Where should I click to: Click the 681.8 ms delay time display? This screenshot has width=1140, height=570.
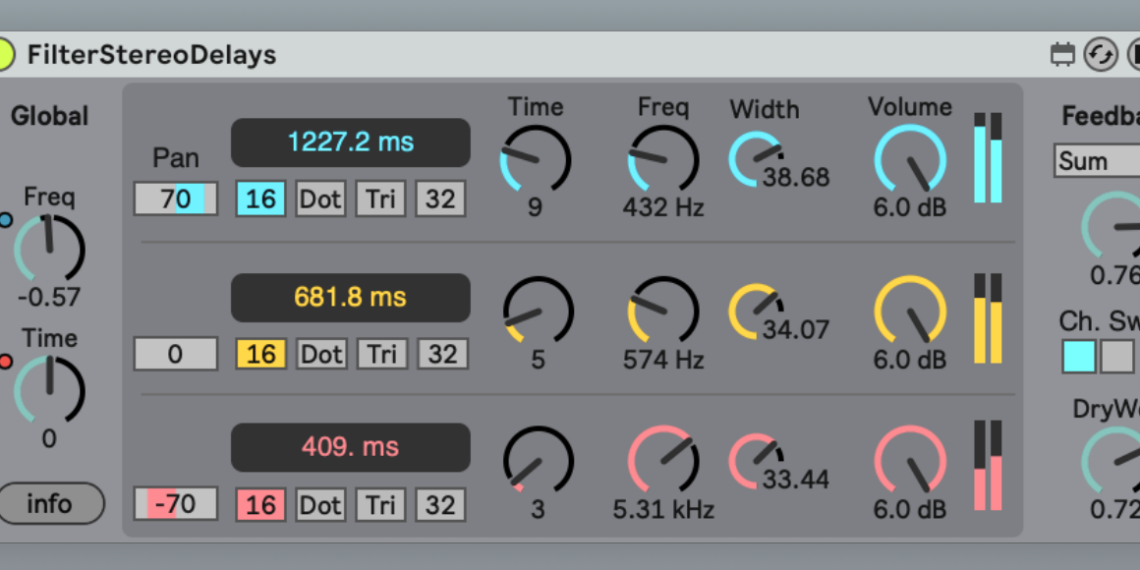click(x=350, y=298)
